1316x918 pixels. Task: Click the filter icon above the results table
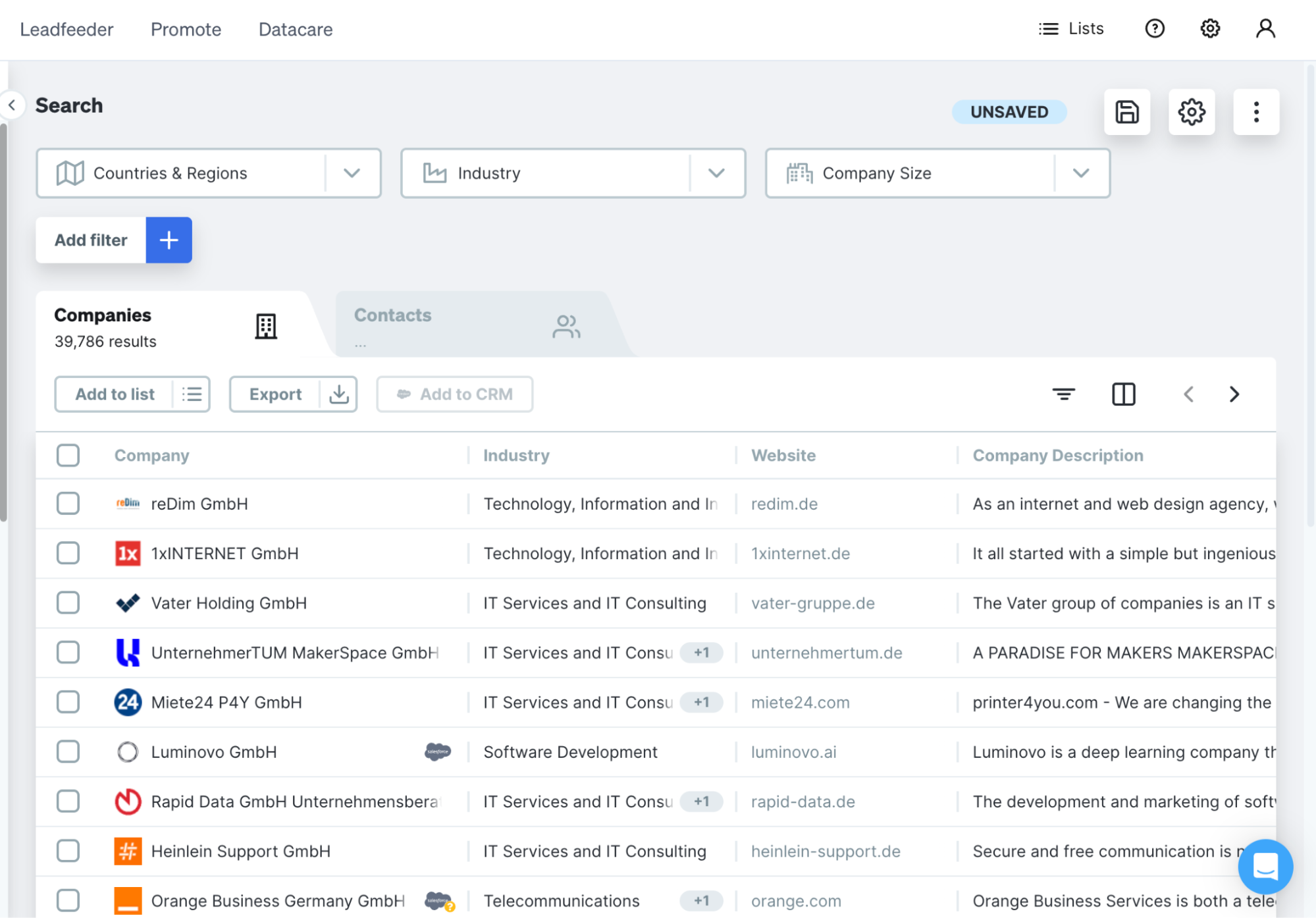click(x=1064, y=394)
